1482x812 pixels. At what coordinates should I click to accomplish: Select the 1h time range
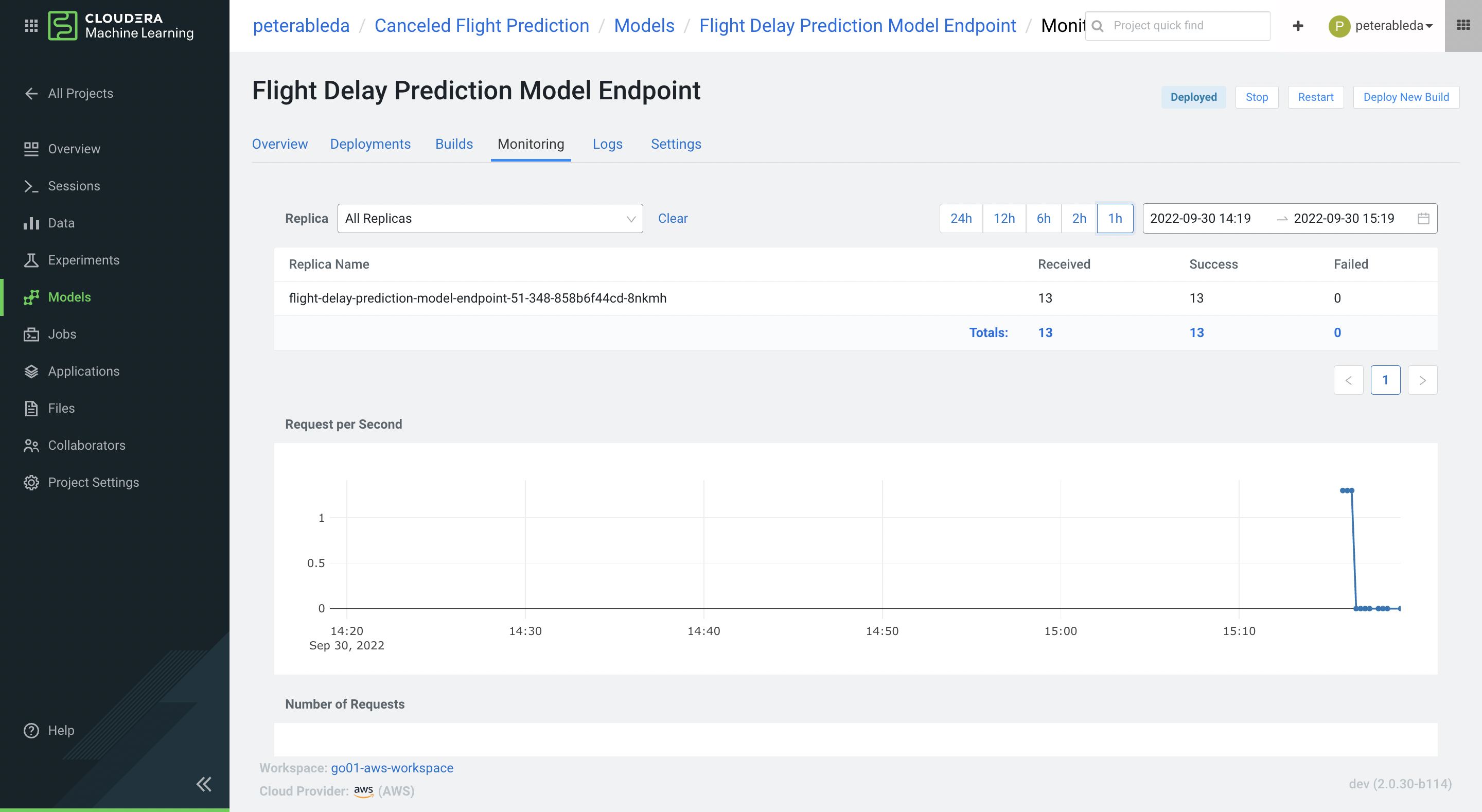pos(1115,218)
